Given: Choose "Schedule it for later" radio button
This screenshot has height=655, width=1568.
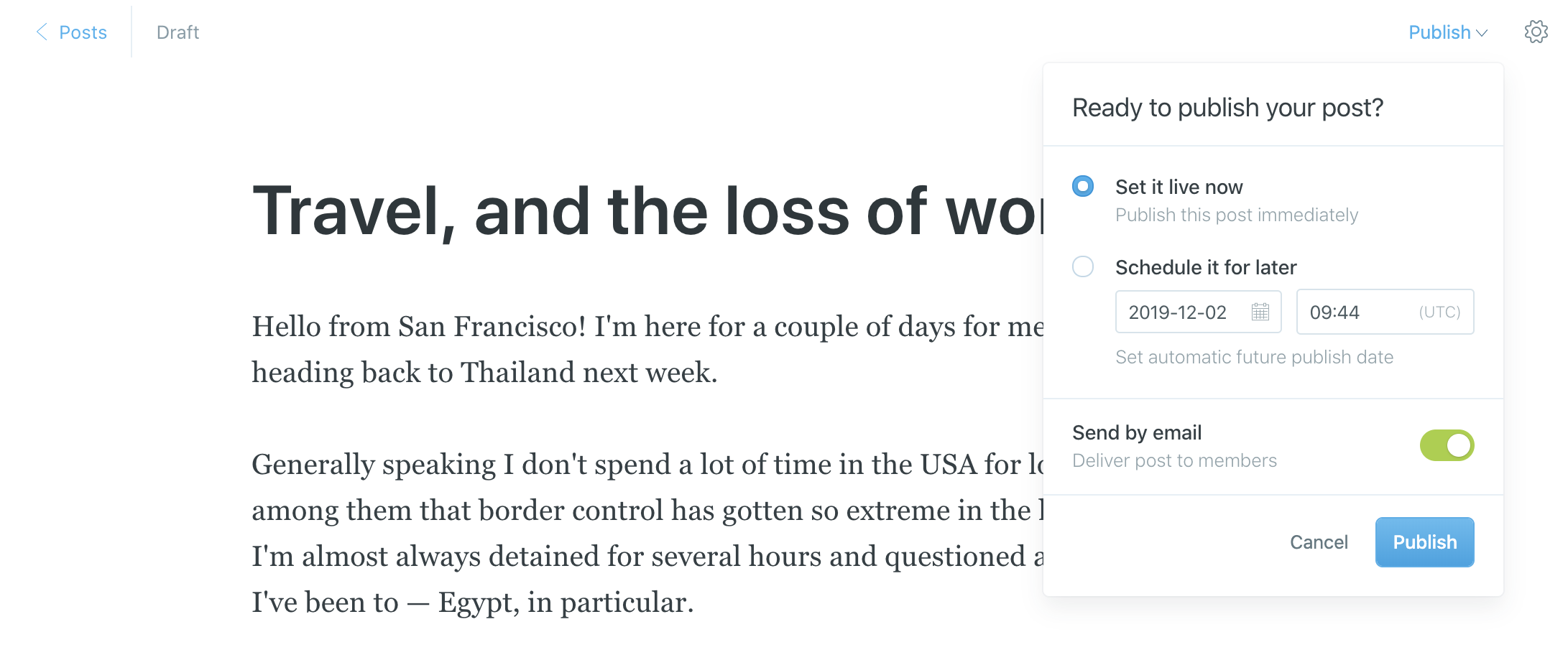Looking at the screenshot, I should [x=1083, y=267].
